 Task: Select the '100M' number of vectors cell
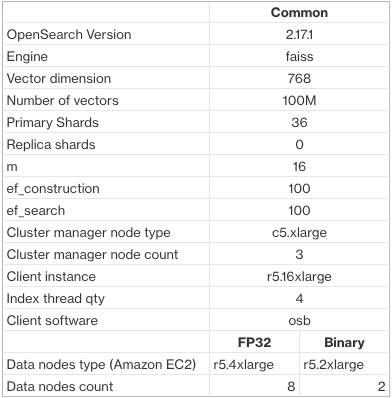coord(299,100)
